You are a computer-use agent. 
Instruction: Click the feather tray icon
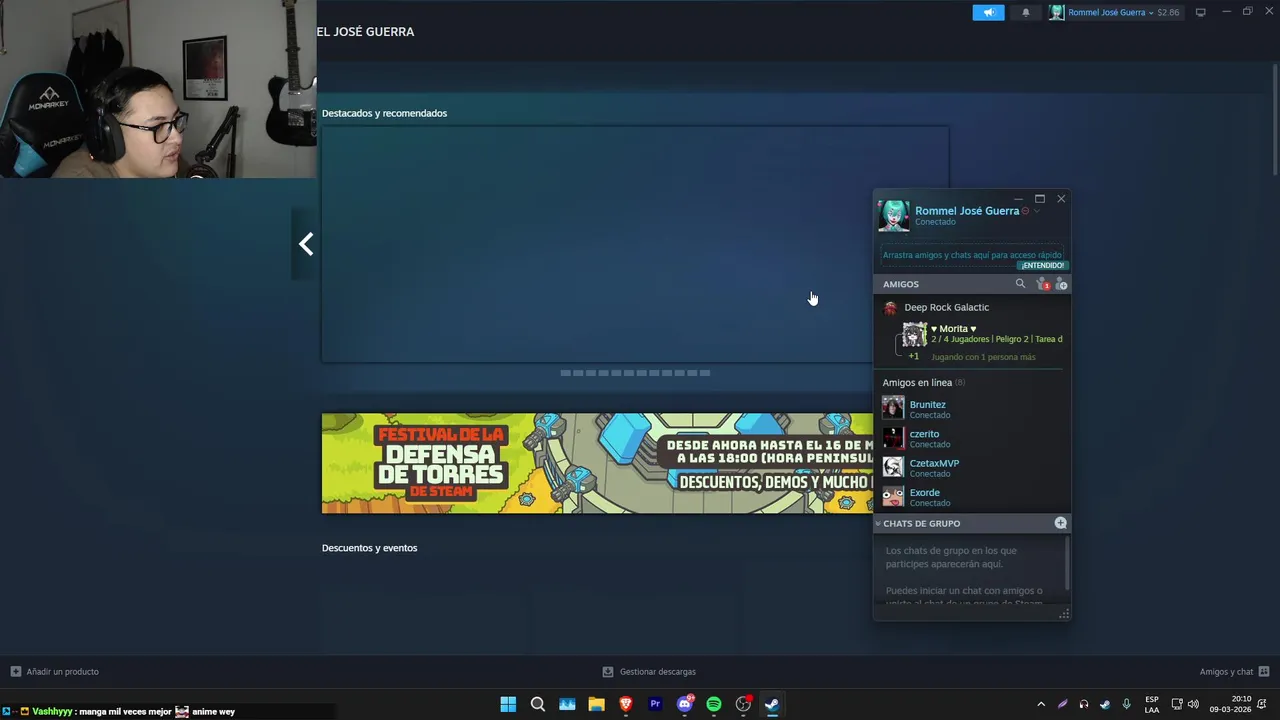pos(1063,704)
